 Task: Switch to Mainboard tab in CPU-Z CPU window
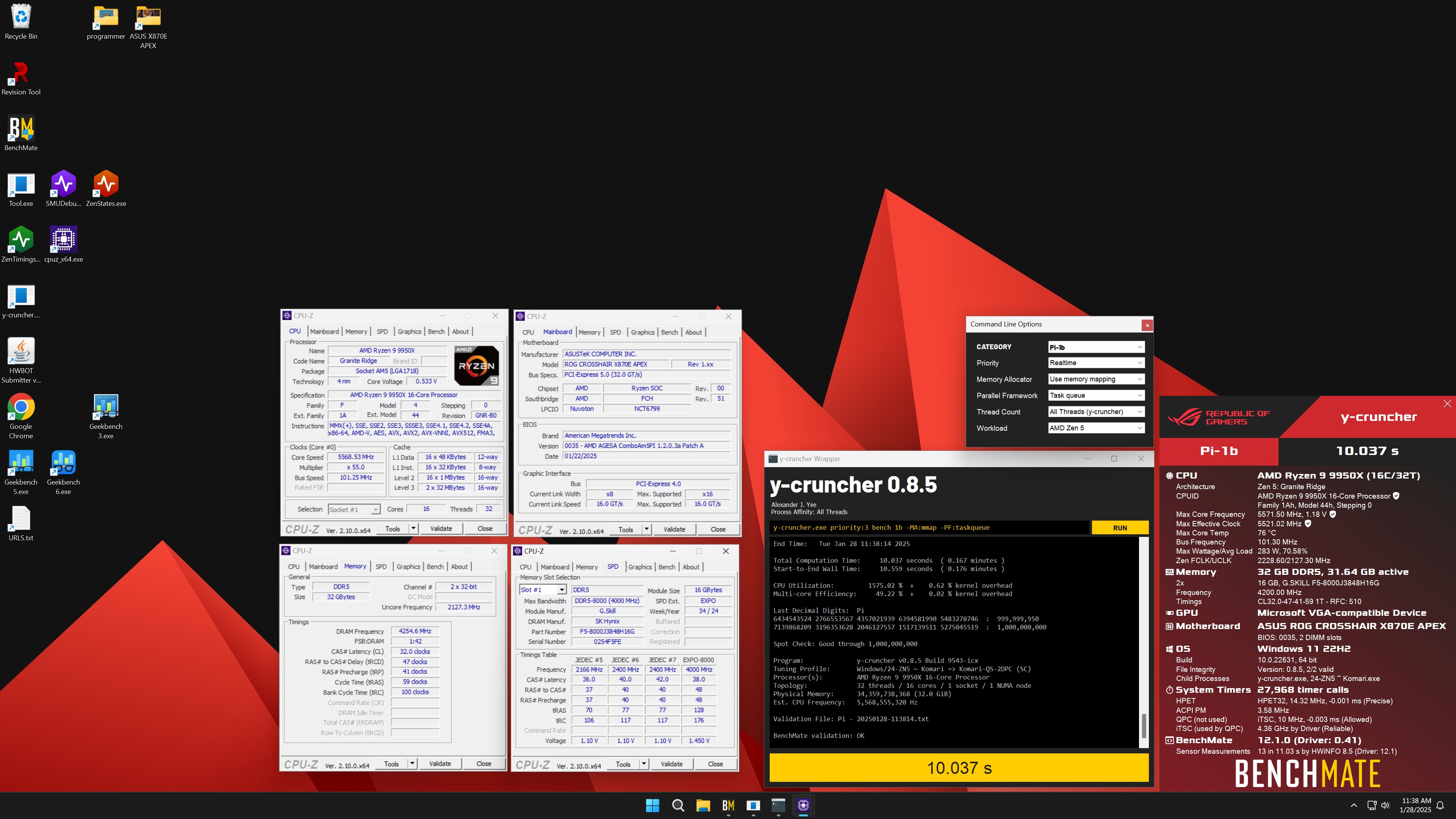(x=325, y=332)
